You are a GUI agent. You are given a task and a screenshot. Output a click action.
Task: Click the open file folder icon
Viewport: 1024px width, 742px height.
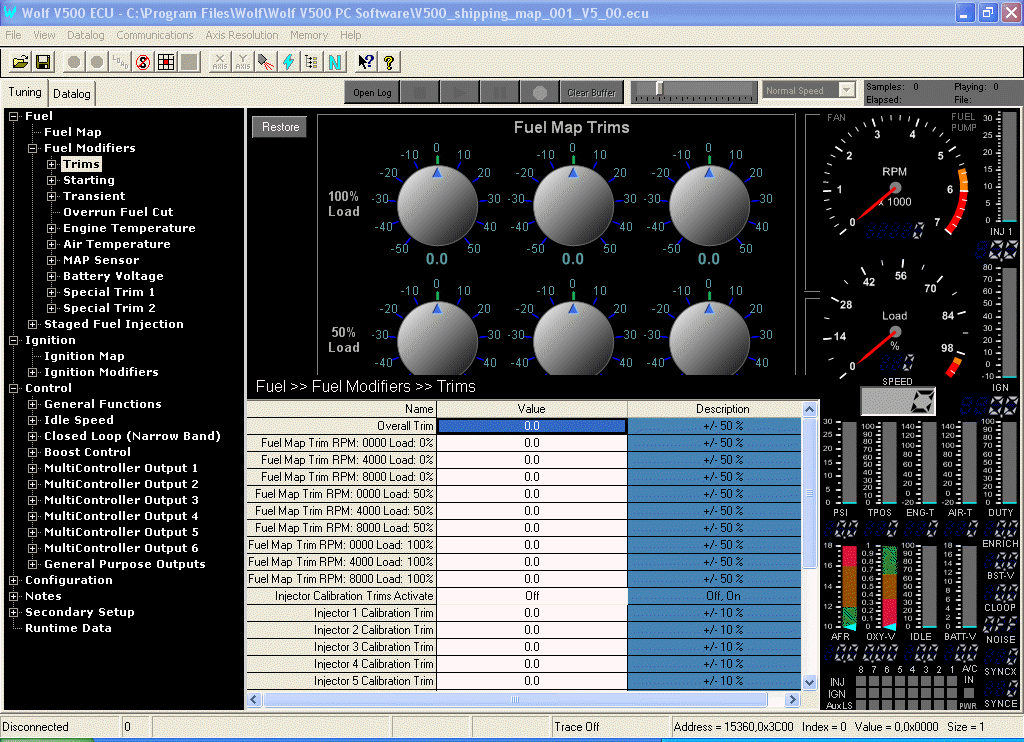click(20, 62)
